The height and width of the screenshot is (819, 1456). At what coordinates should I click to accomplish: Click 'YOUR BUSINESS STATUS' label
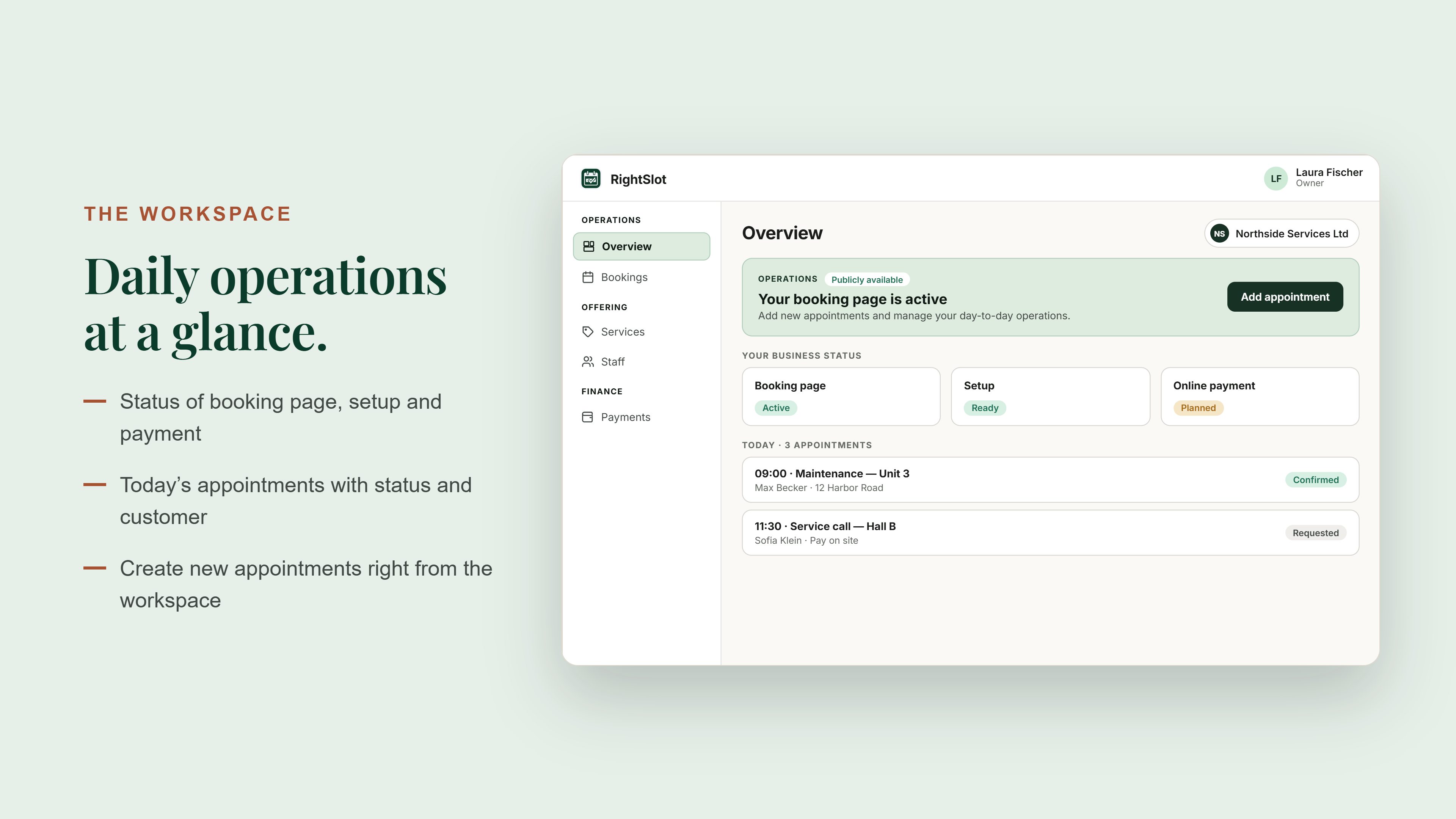[802, 356]
